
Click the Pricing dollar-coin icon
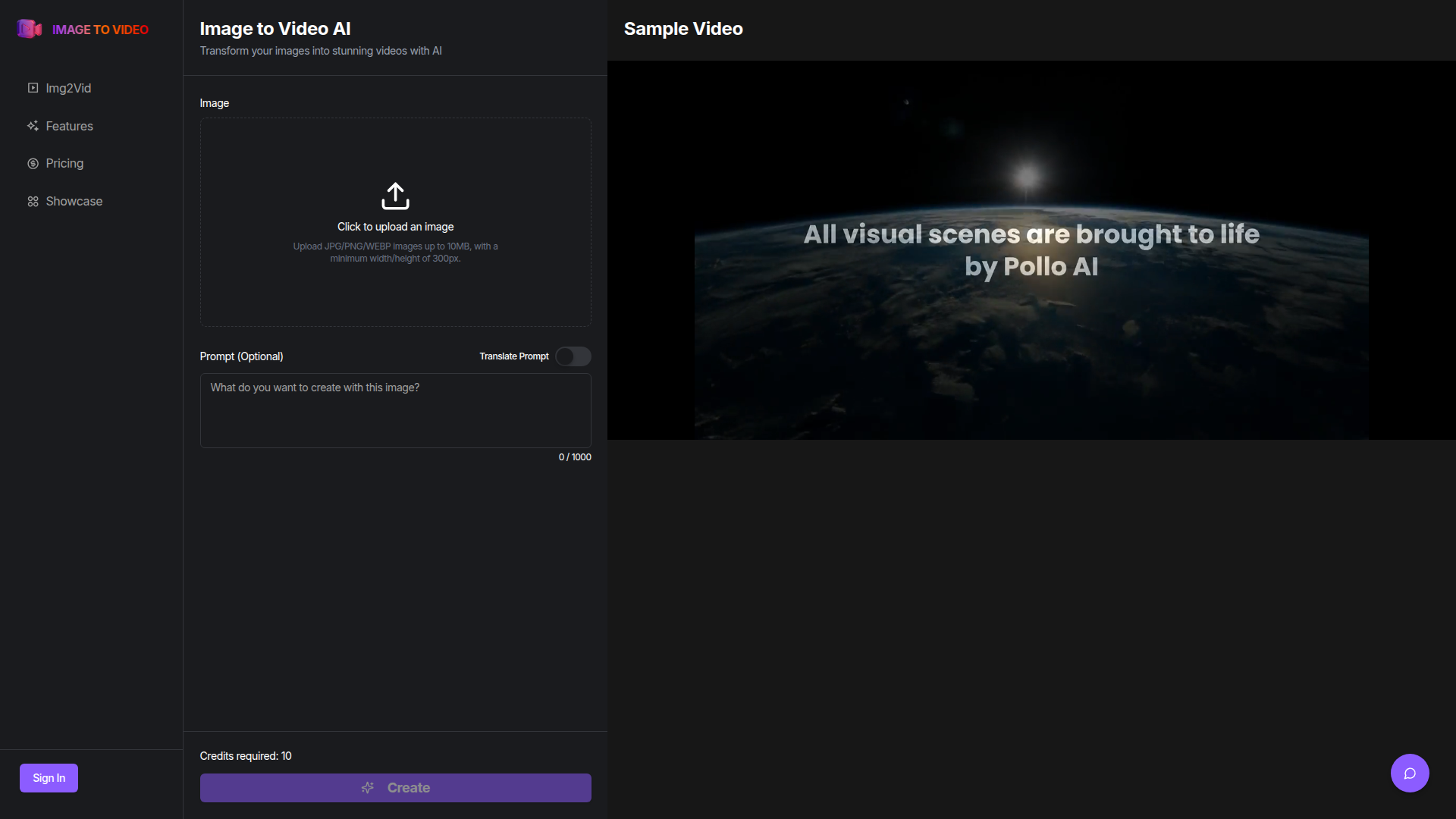33,164
